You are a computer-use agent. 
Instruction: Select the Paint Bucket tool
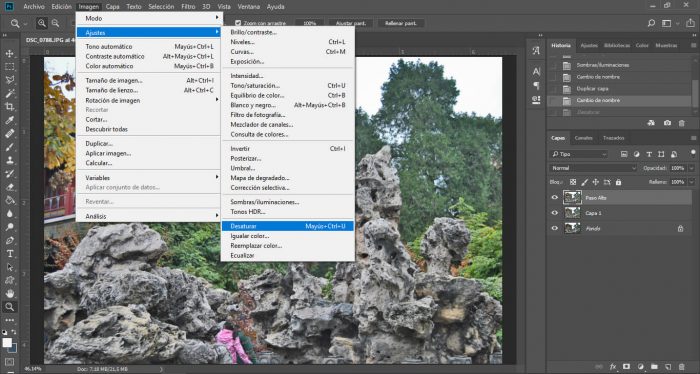point(9,200)
